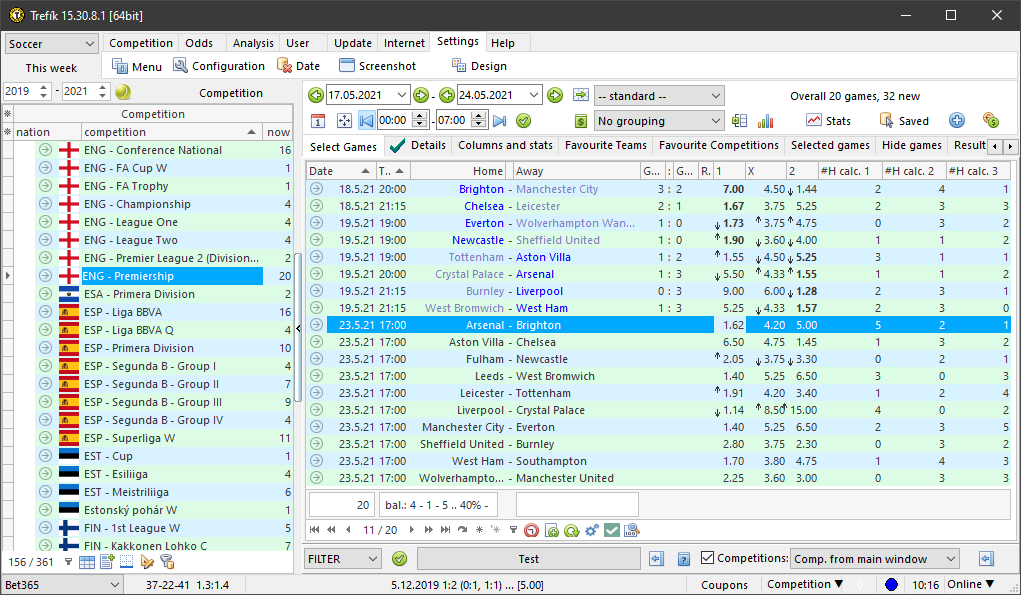Open the Soccer sport dropdown

(x=51, y=44)
